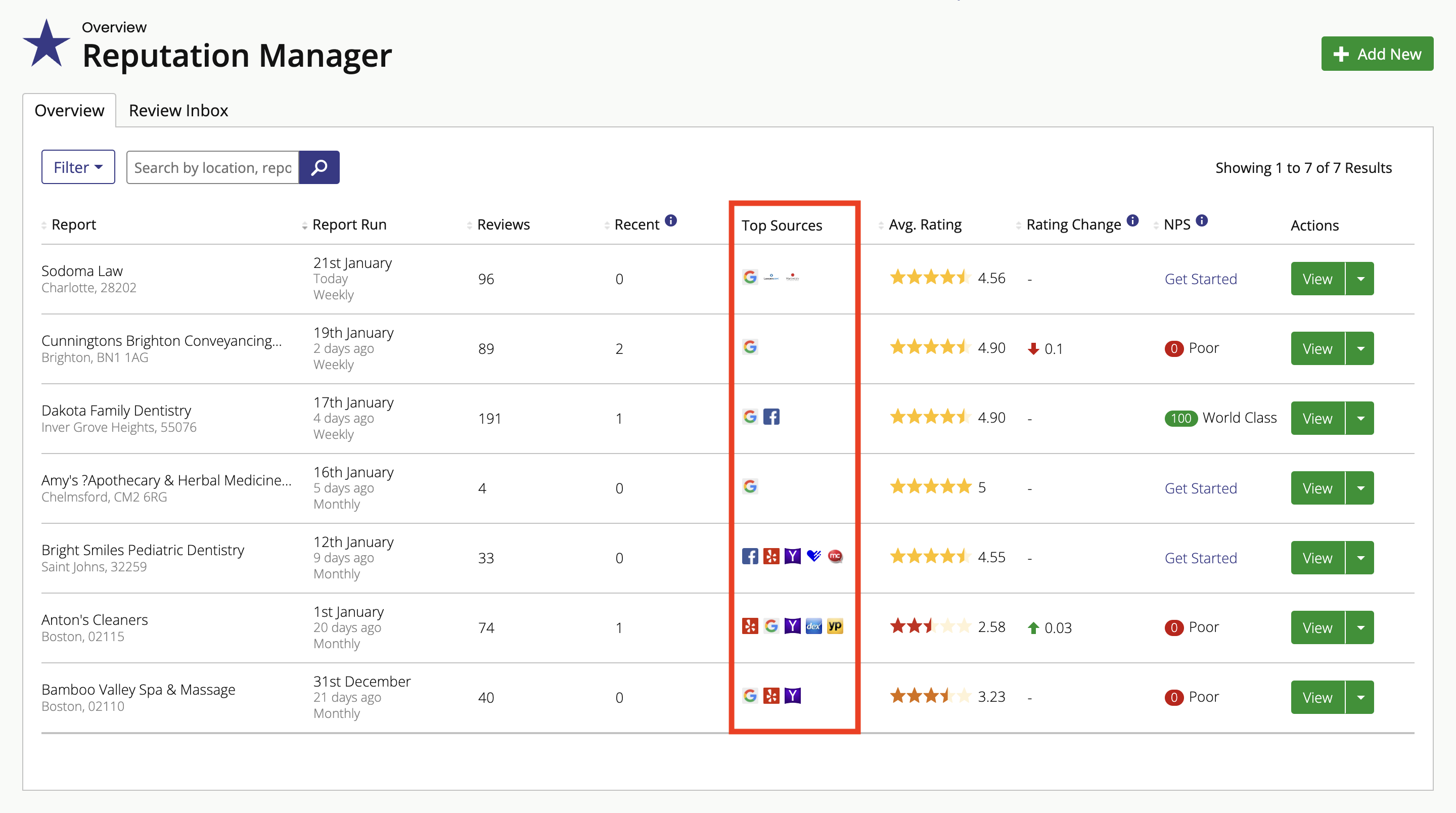The image size is (1456, 813).
Task: Click the NPS column info icon
Action: (1202, 220)
